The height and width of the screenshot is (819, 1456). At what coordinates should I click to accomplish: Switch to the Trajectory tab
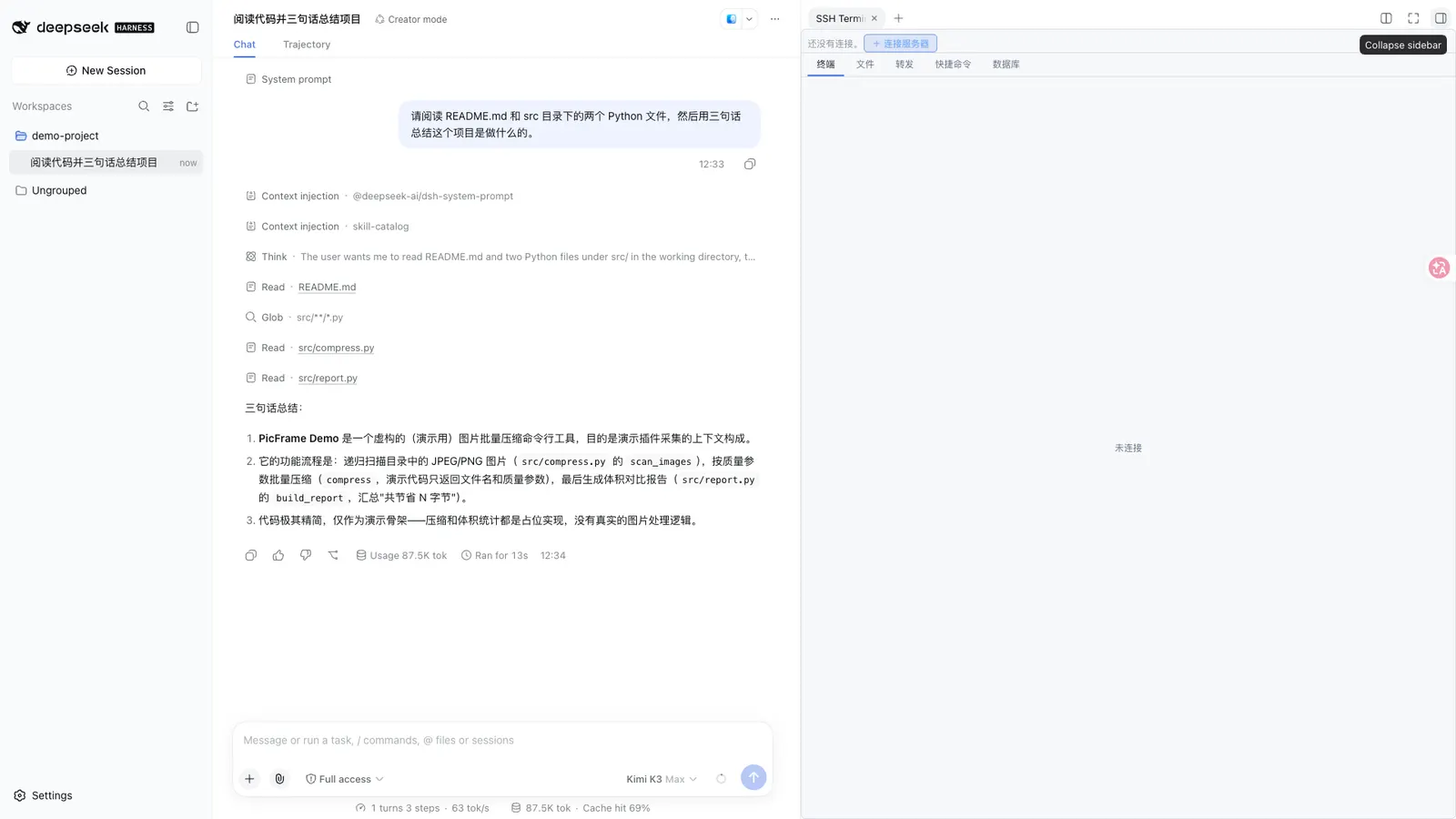click(x=307, y=45)
